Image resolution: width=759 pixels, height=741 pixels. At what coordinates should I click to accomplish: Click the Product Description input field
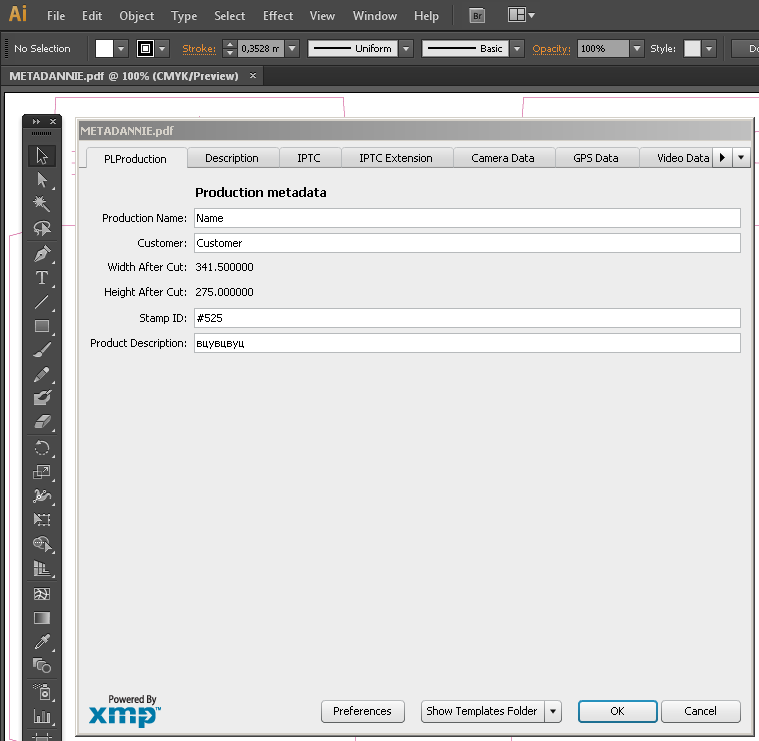coord(467,343)
